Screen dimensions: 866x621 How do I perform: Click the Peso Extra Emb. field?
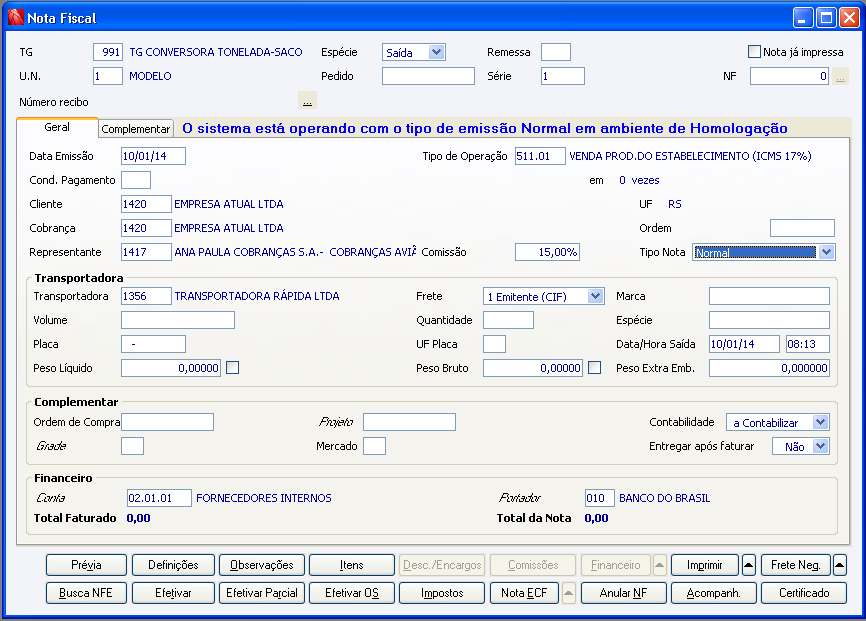[769, 368]
